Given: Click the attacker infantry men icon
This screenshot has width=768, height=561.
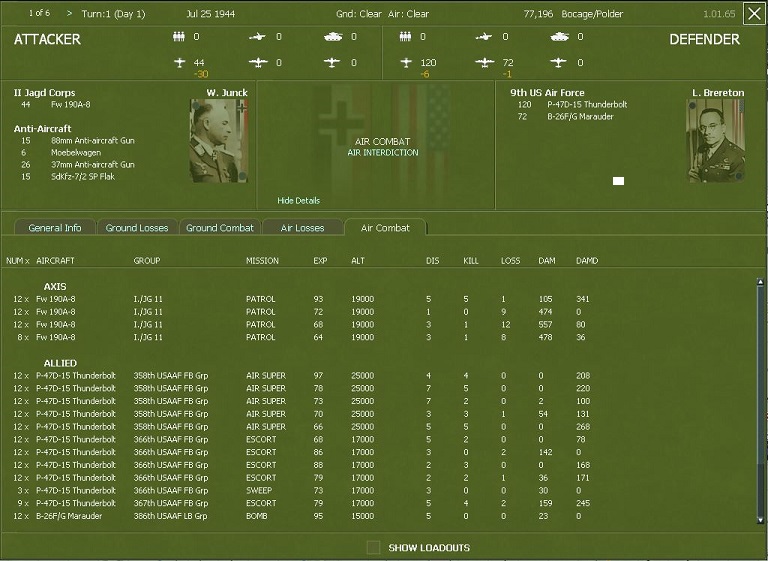Looking at the screenshot, I should (x=179, y=37).
